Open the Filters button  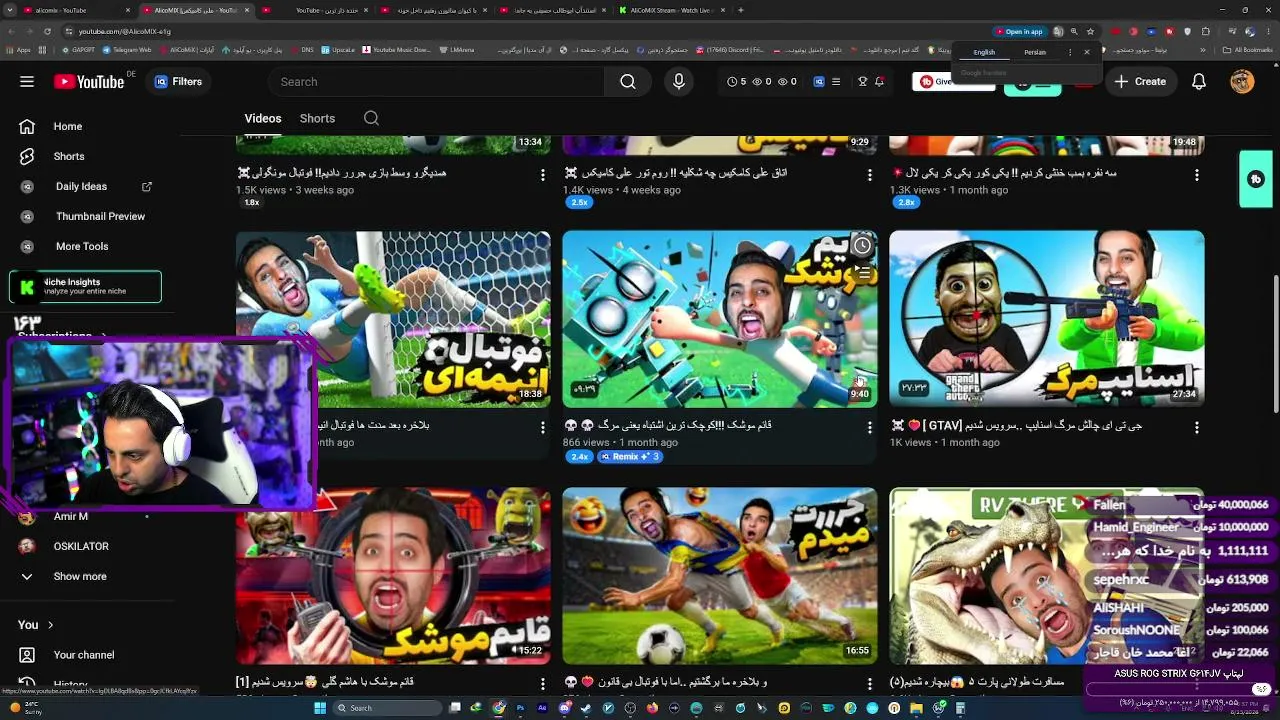179,82
